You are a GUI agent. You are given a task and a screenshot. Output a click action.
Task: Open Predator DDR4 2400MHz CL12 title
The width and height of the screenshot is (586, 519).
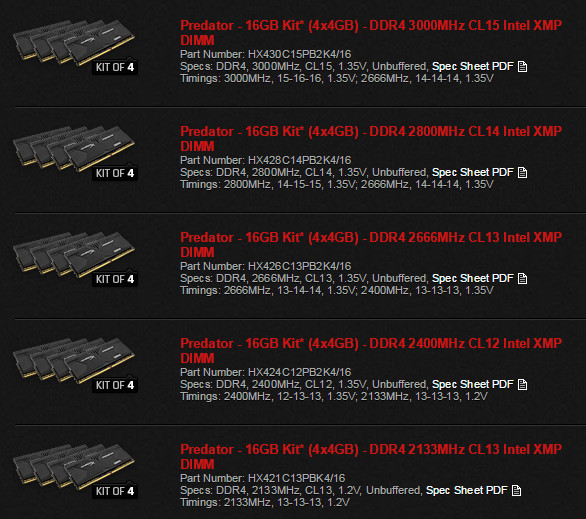click(x=371, y=351)
